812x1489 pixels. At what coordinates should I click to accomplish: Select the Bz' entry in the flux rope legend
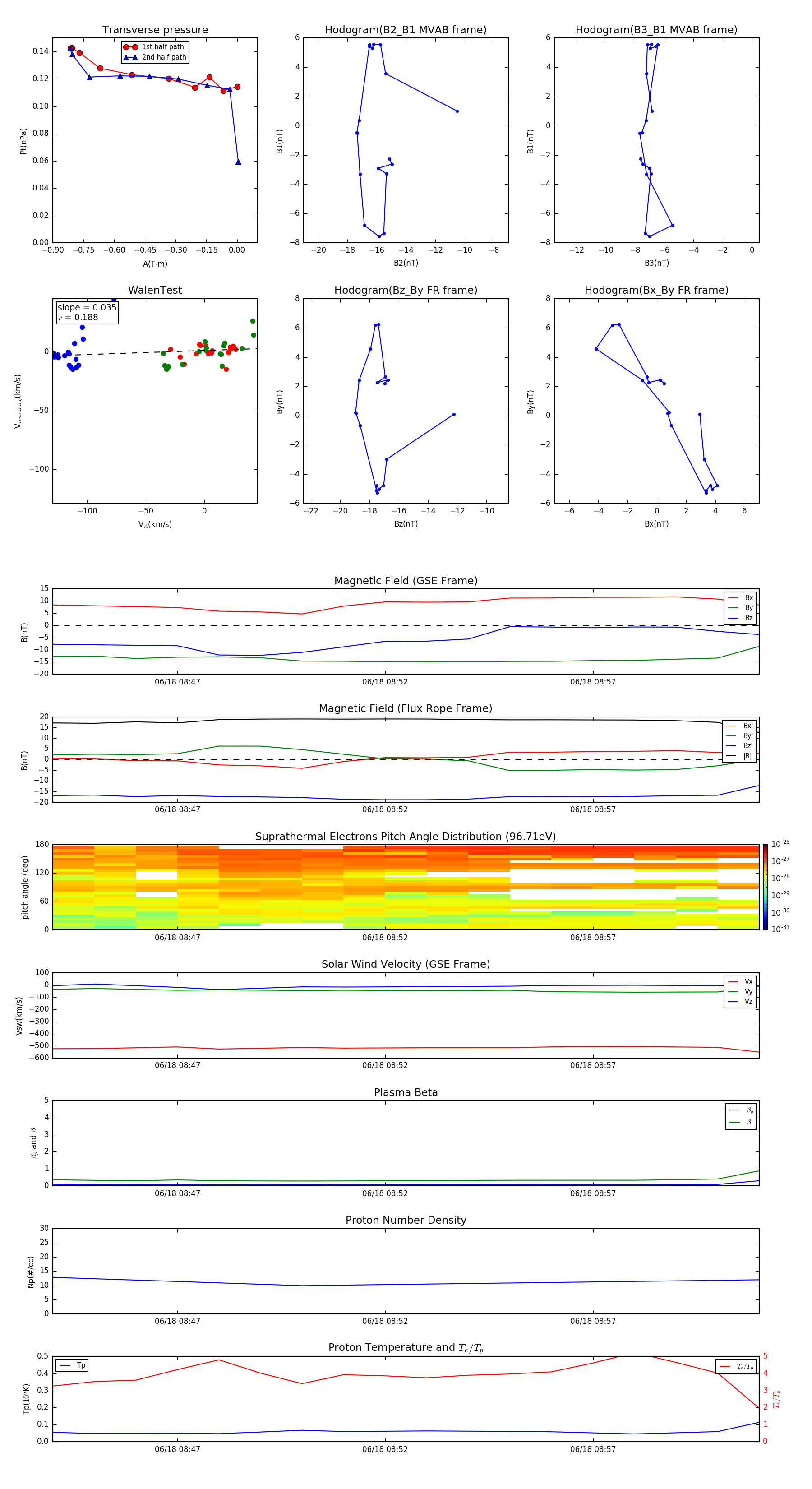click(739, 746)
